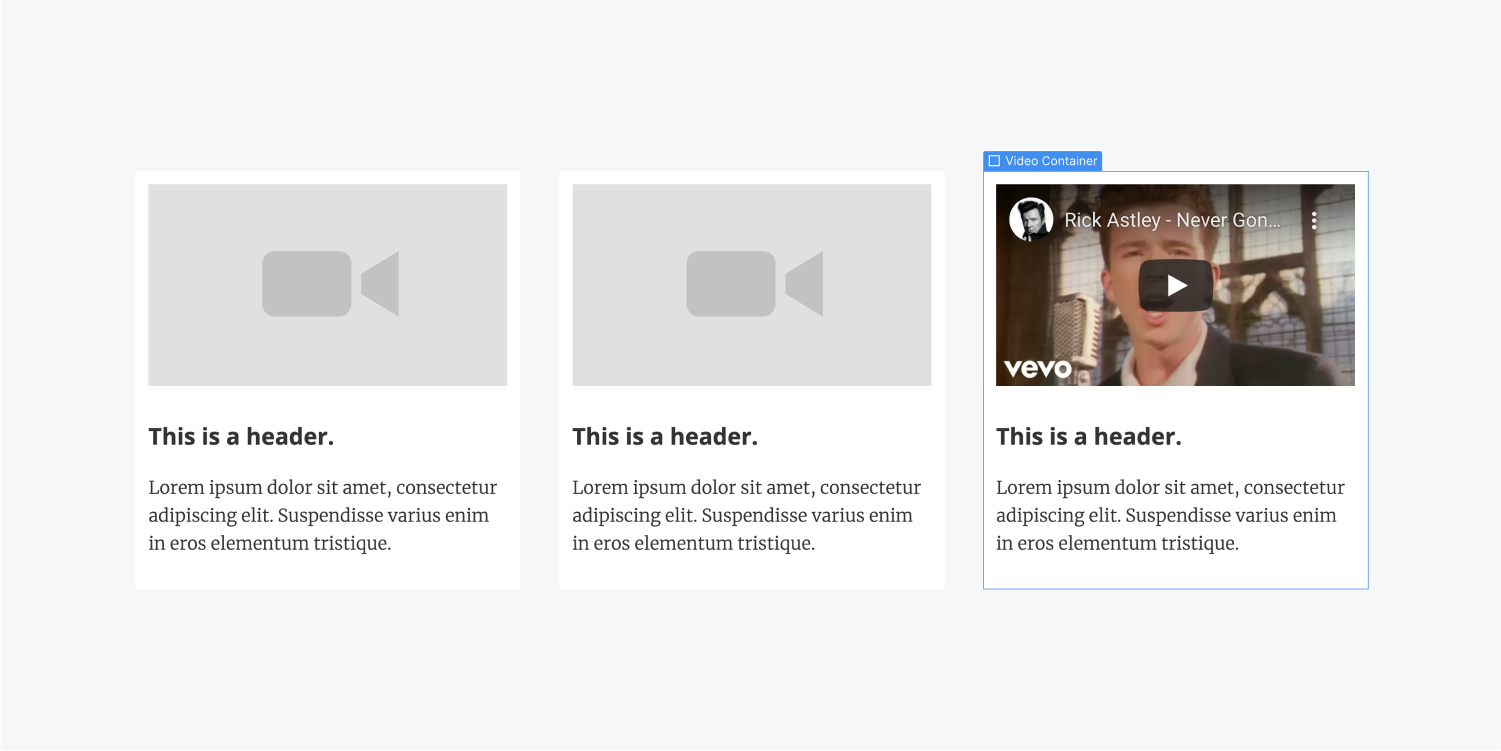Select the header text in the third card
The width and height of the screenshot is (1501, 751).
(1089, 437)
